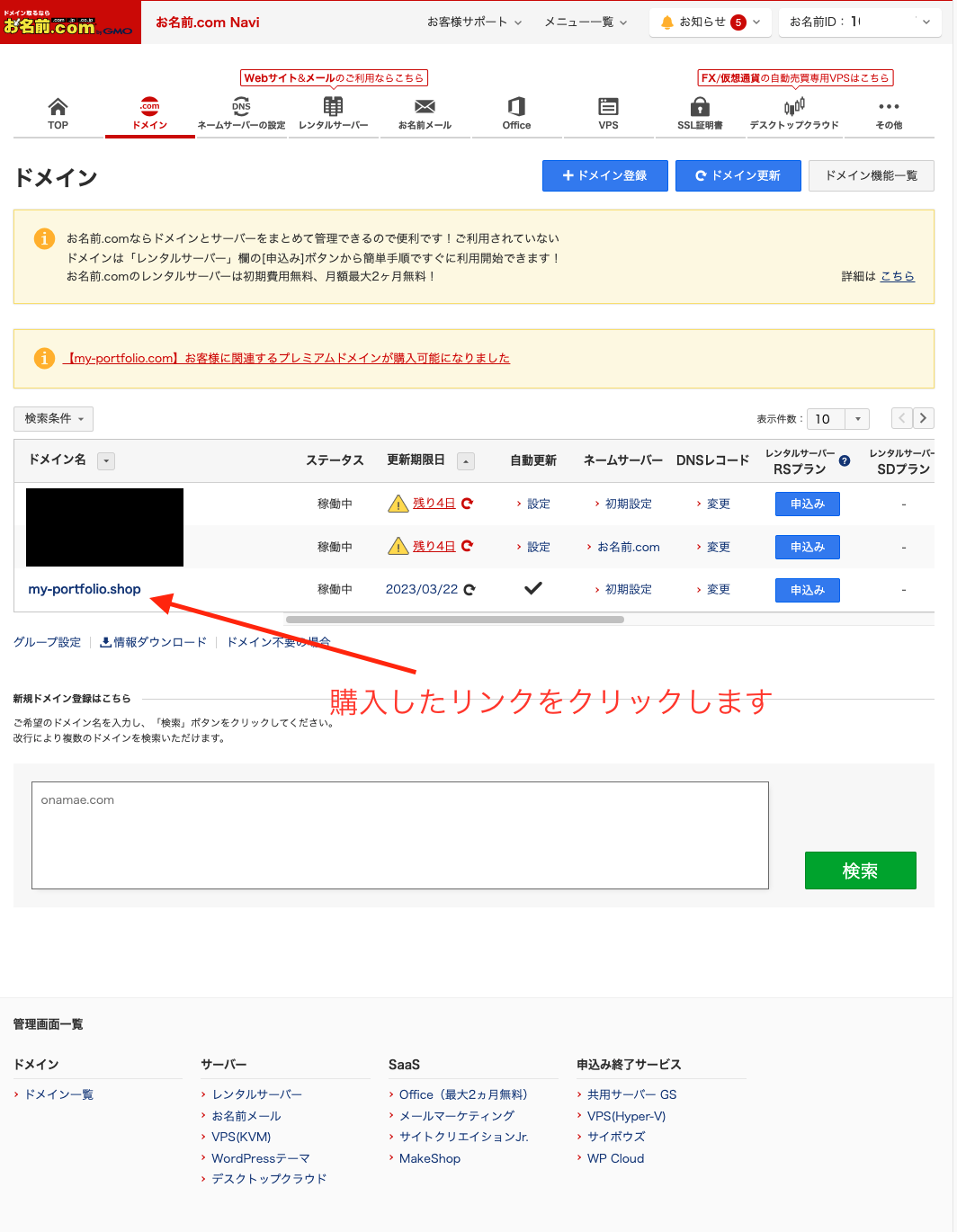Open the ドメイン名 sort dropdown
Viewport: 957px width, 1232px height.
106,460
